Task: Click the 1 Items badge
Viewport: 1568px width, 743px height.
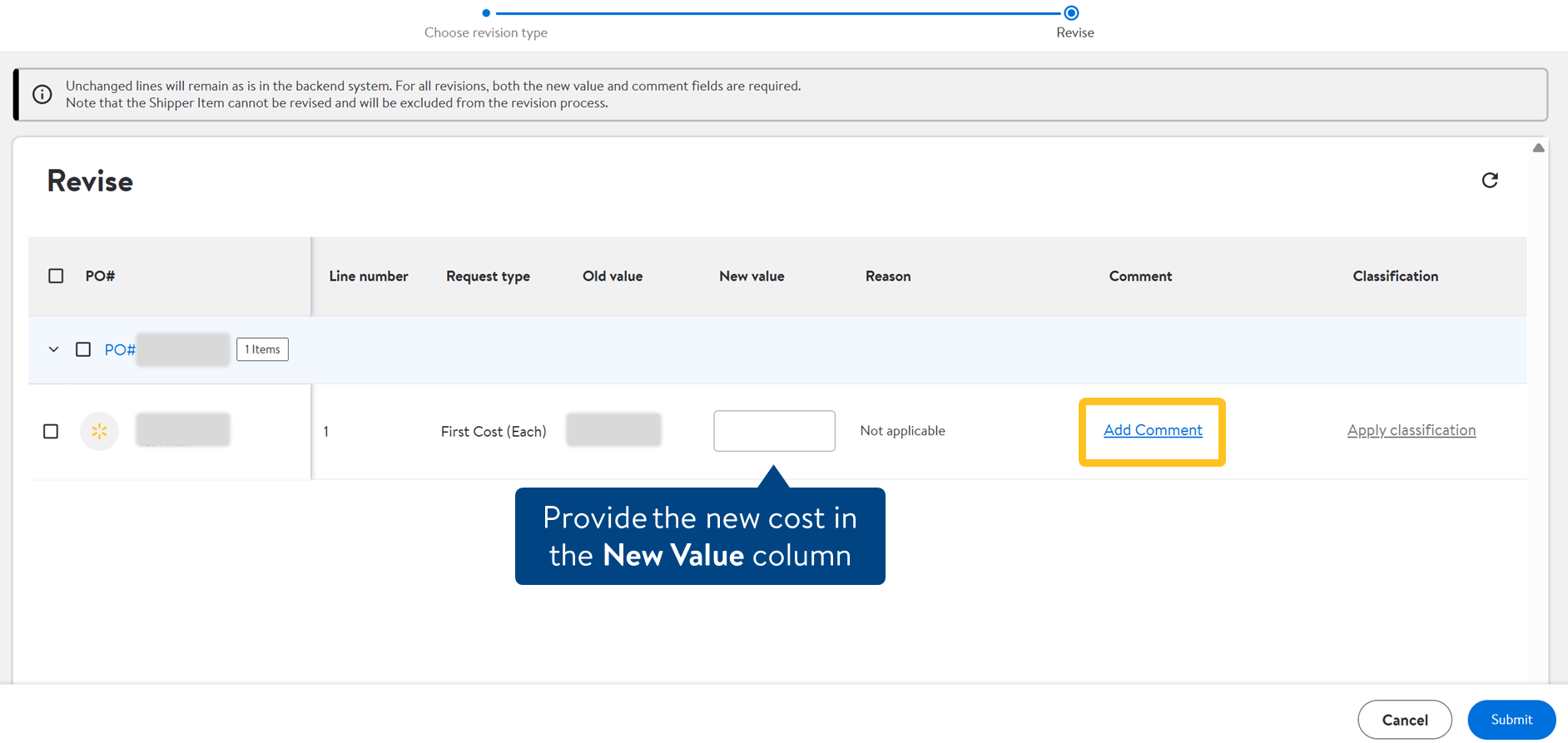Action: coord(262,349)
